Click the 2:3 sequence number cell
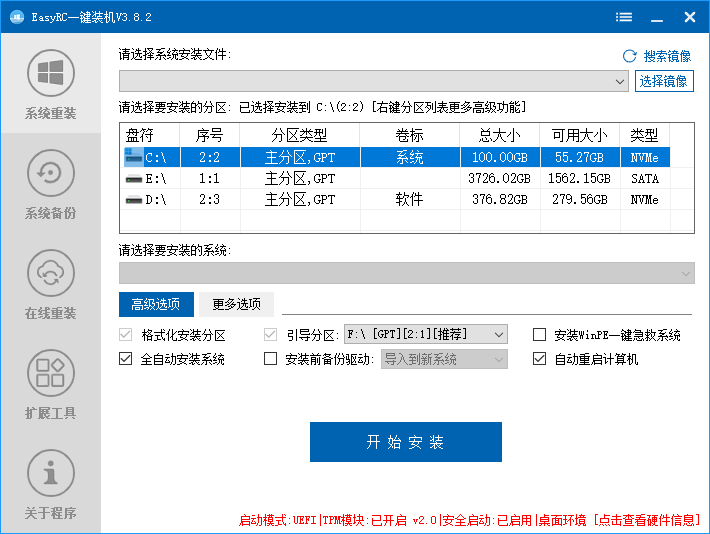The width and height of the screenshot is (710, 534). point(210,199)
